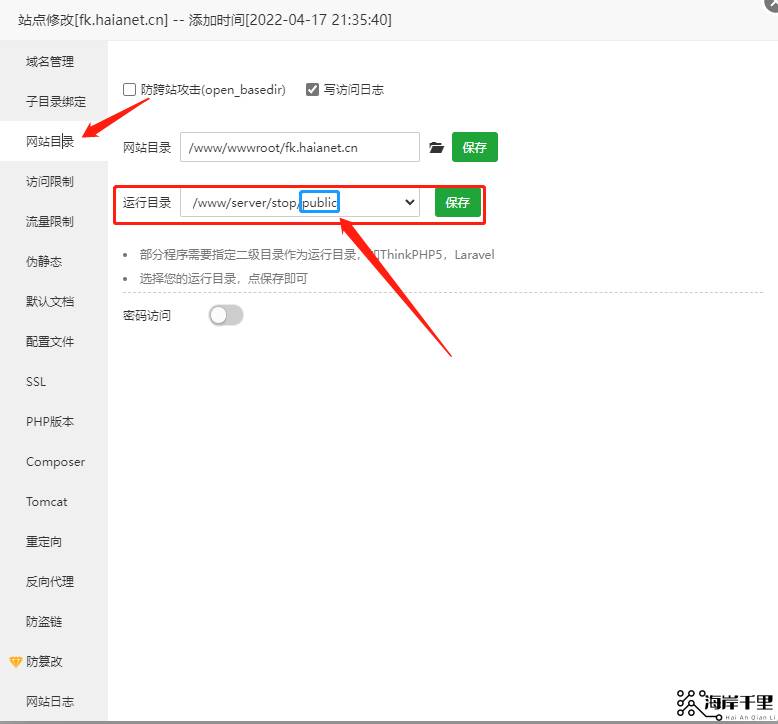Go to the 访问限制 tab

coord(50,182)
